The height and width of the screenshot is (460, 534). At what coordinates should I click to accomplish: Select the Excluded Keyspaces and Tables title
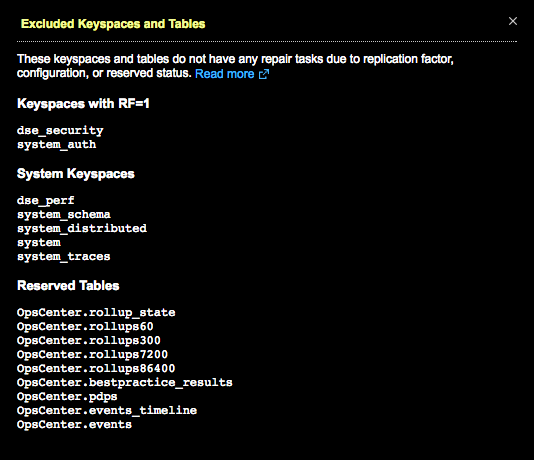point(113,24)
